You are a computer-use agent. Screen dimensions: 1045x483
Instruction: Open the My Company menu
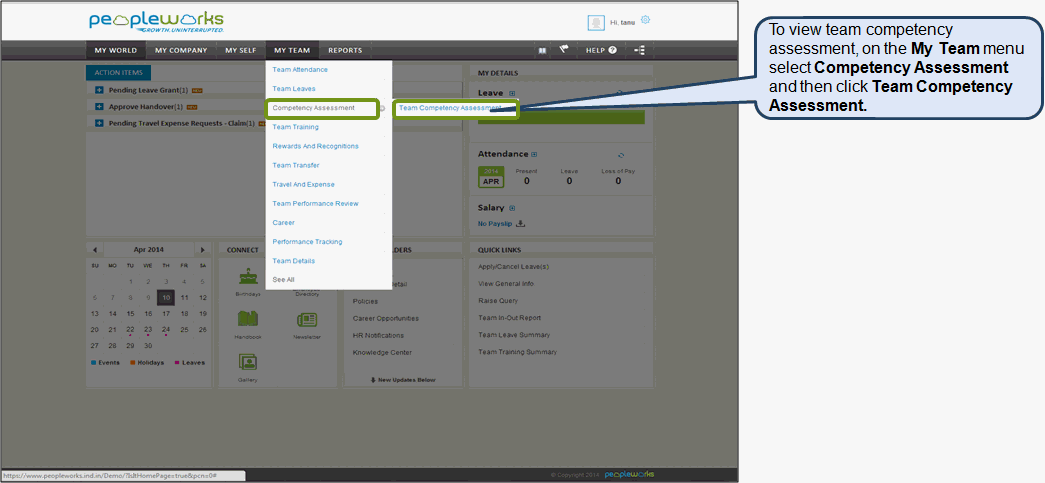(181, 50)
